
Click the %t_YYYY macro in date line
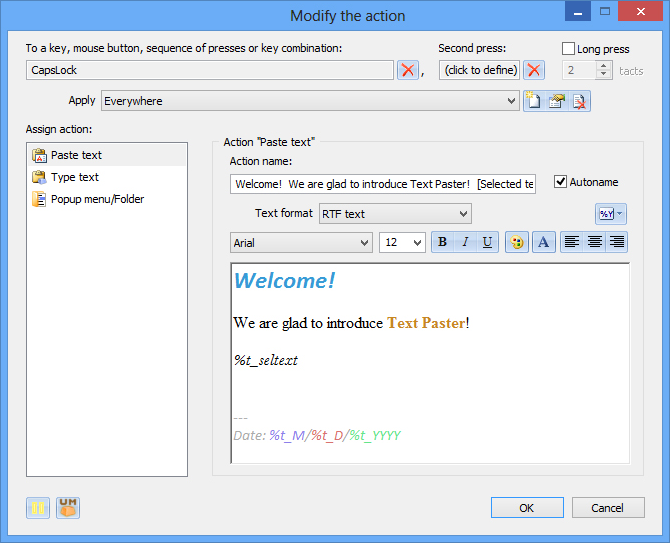375,435
